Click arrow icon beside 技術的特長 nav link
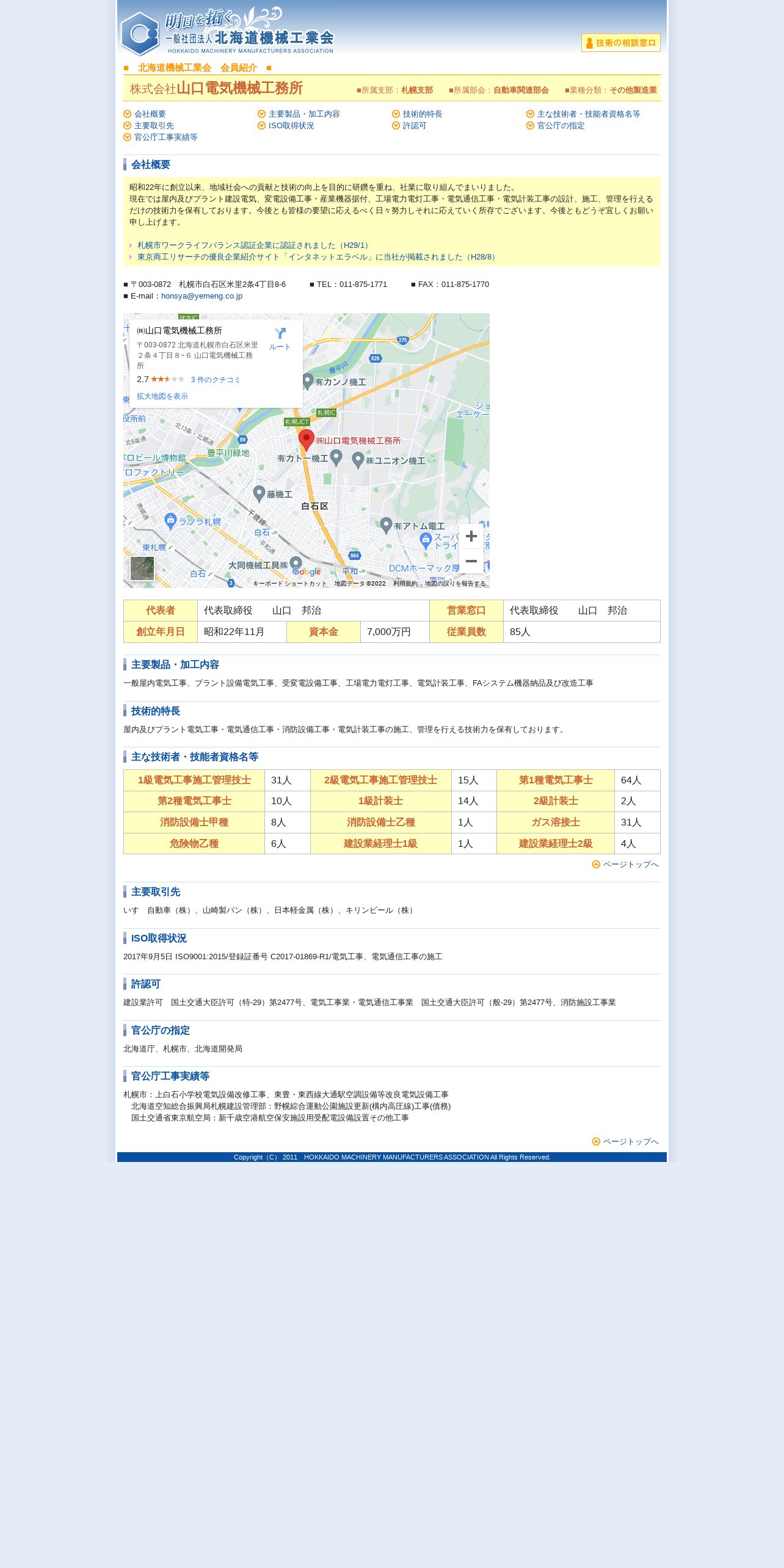The width and height of the screenshot is (784, 1568). coord(396,114)
